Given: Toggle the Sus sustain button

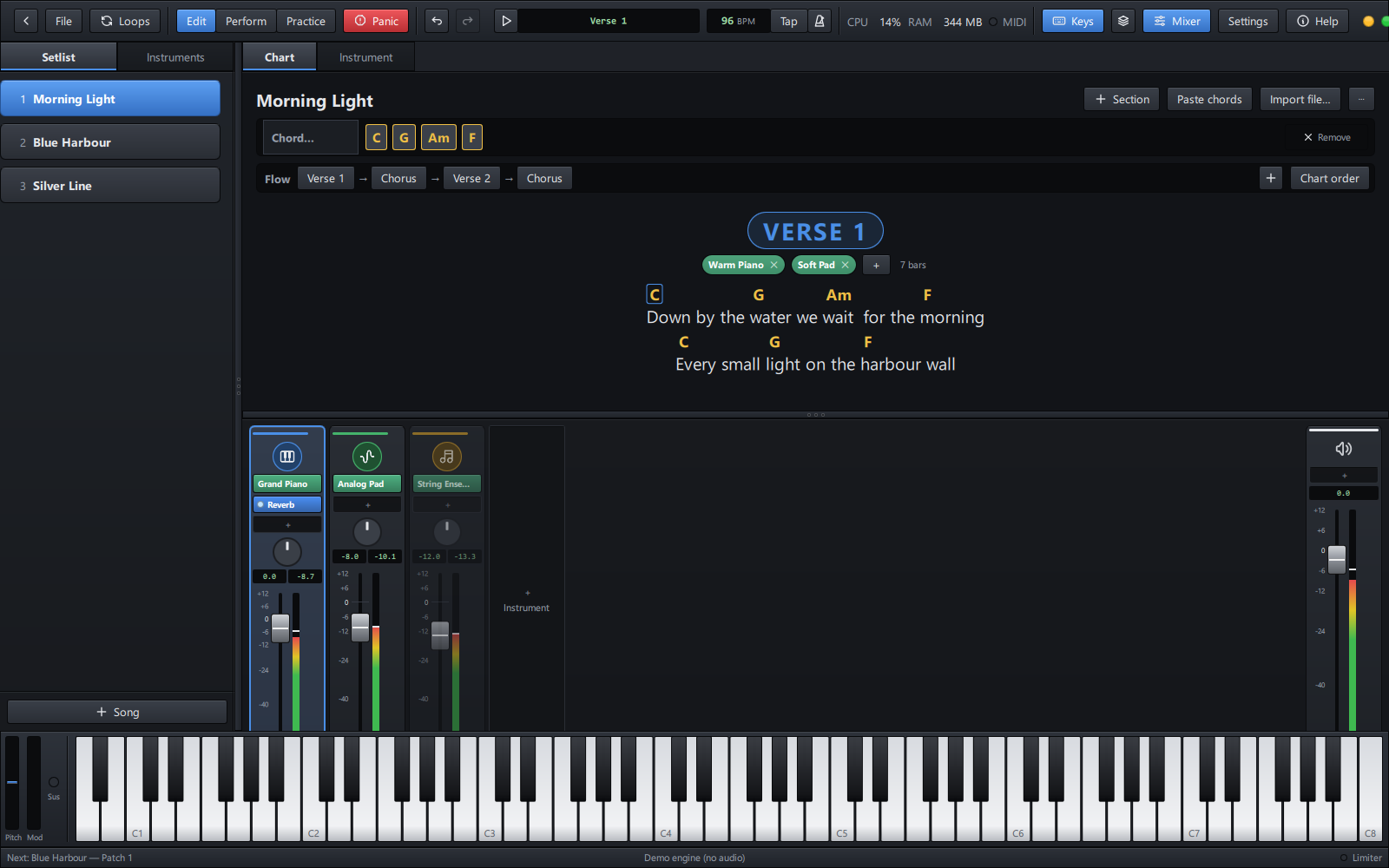Looking at the screenshot, I should click(x=54, y=782).
